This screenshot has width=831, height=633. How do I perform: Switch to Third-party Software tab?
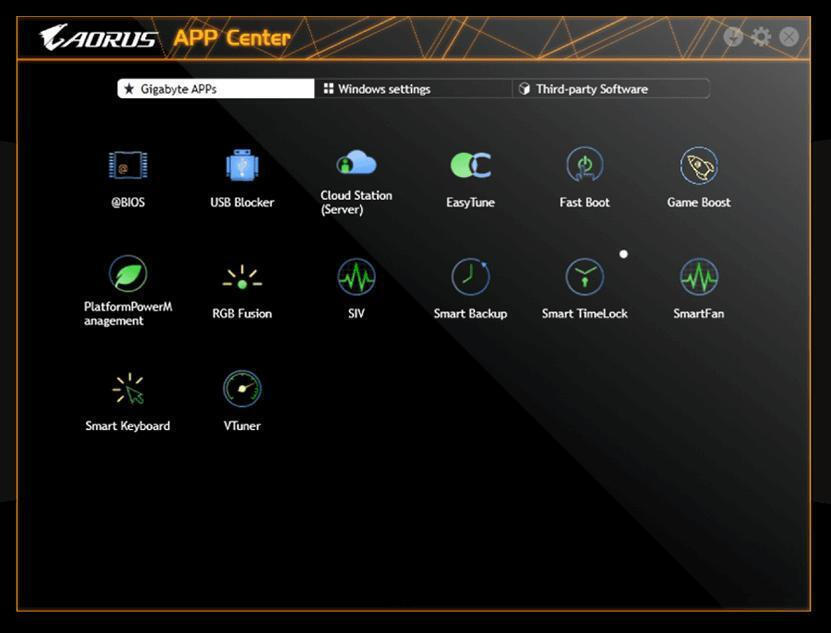point(610,89)
